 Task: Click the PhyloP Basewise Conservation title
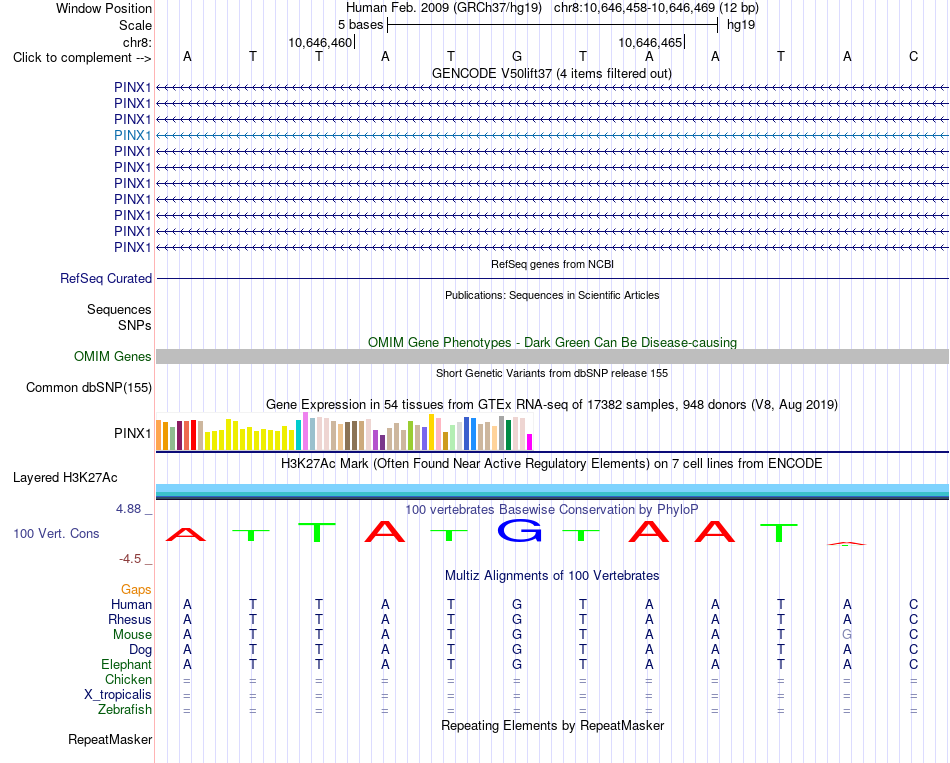[551, 510]
